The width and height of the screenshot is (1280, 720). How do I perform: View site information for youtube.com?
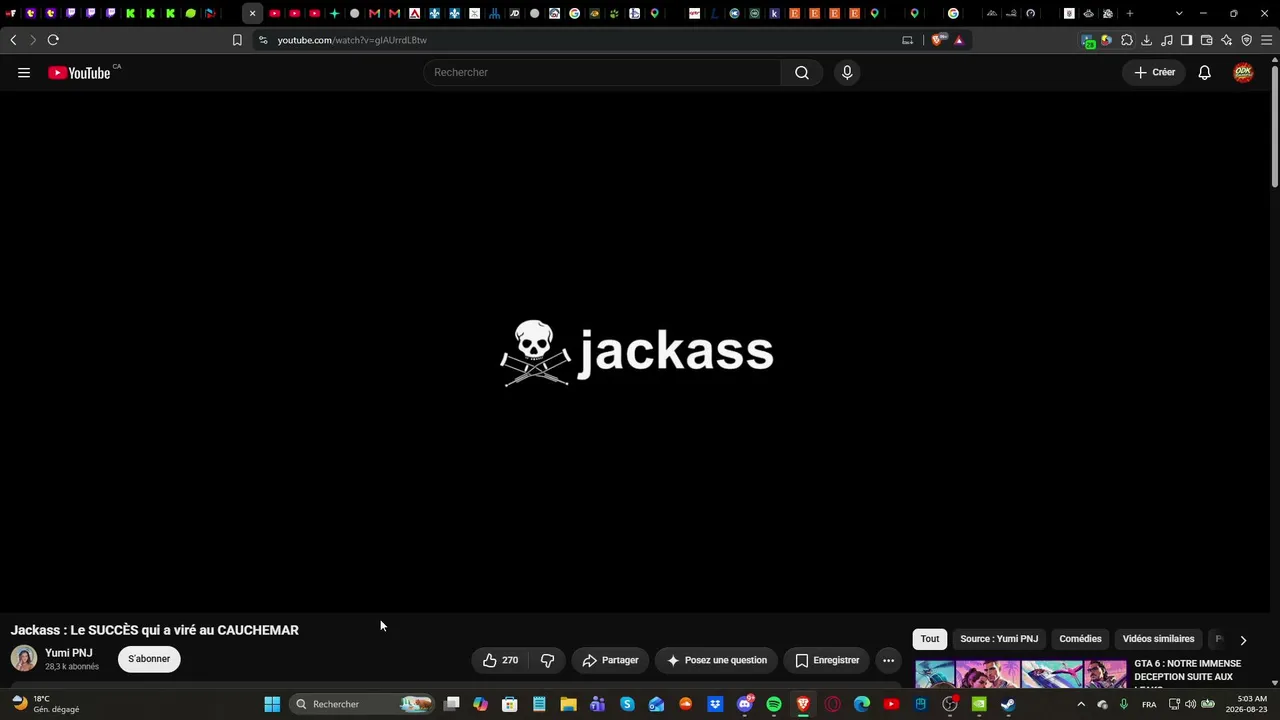[263, 40]
